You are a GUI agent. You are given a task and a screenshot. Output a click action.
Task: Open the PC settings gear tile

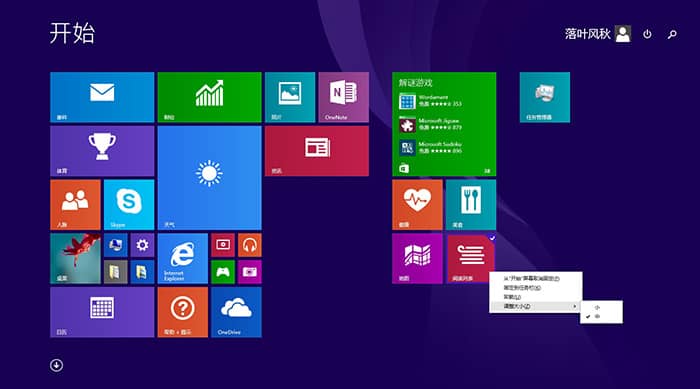coord(142,245)
